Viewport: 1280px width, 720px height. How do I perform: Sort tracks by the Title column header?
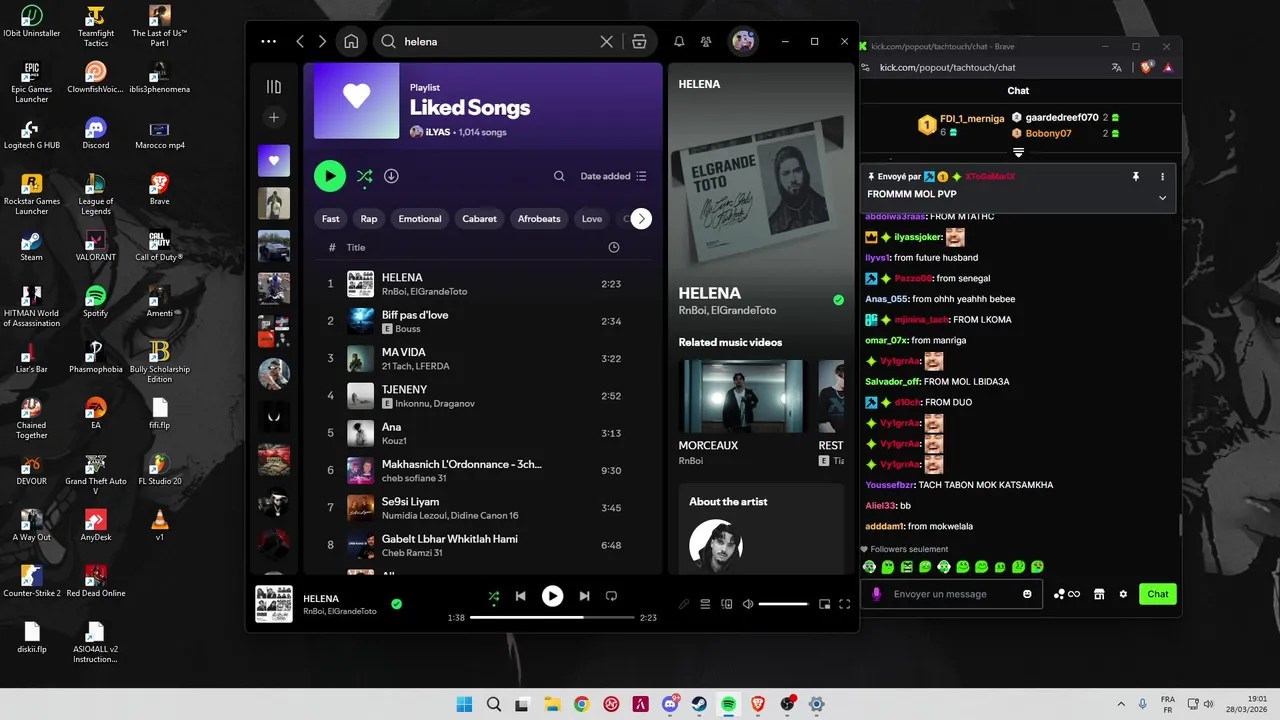[356, 247]
